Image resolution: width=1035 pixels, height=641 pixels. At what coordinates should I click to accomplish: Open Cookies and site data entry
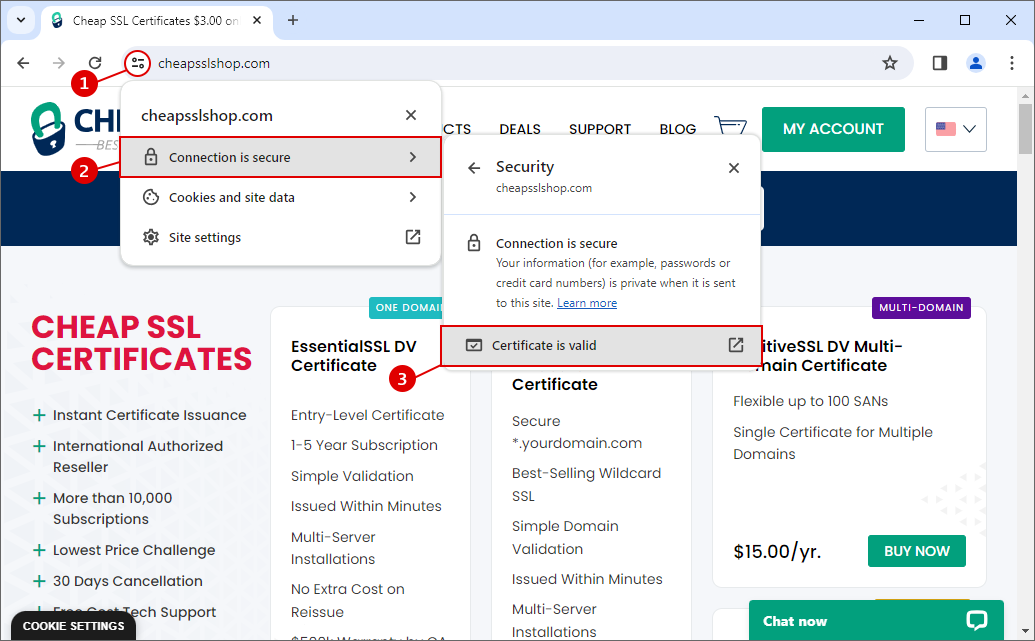tap(281, 197)
